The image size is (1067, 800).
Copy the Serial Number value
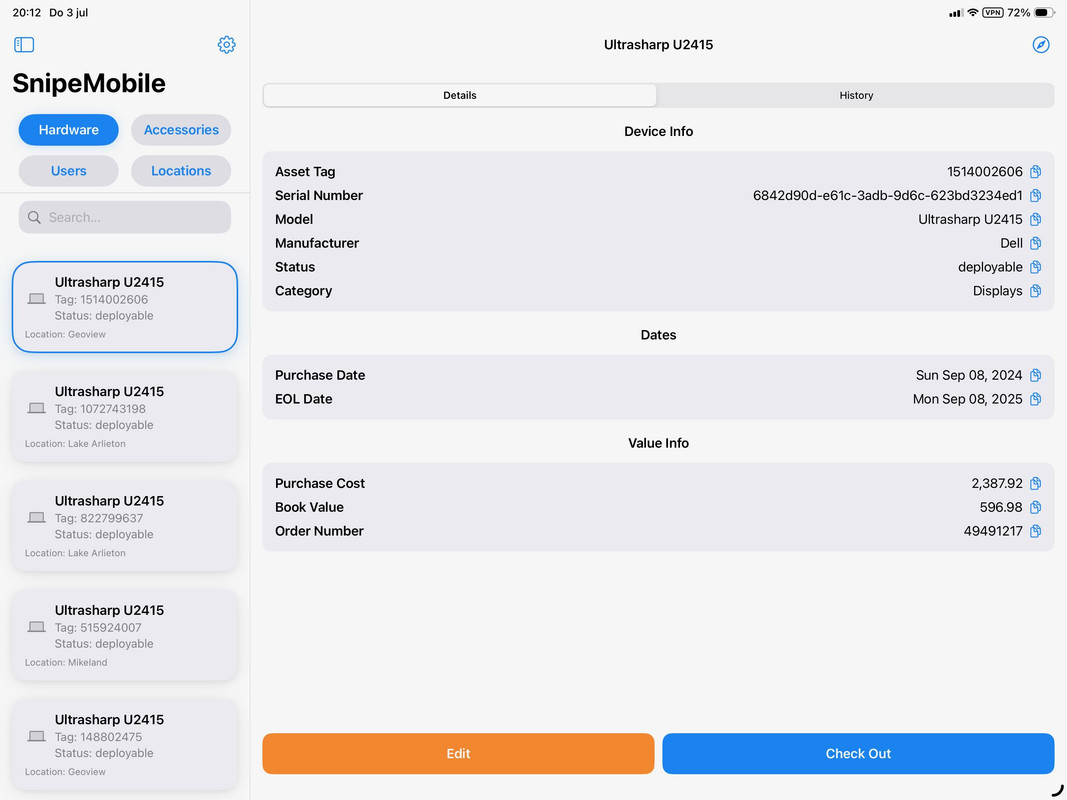(1036, 195)
